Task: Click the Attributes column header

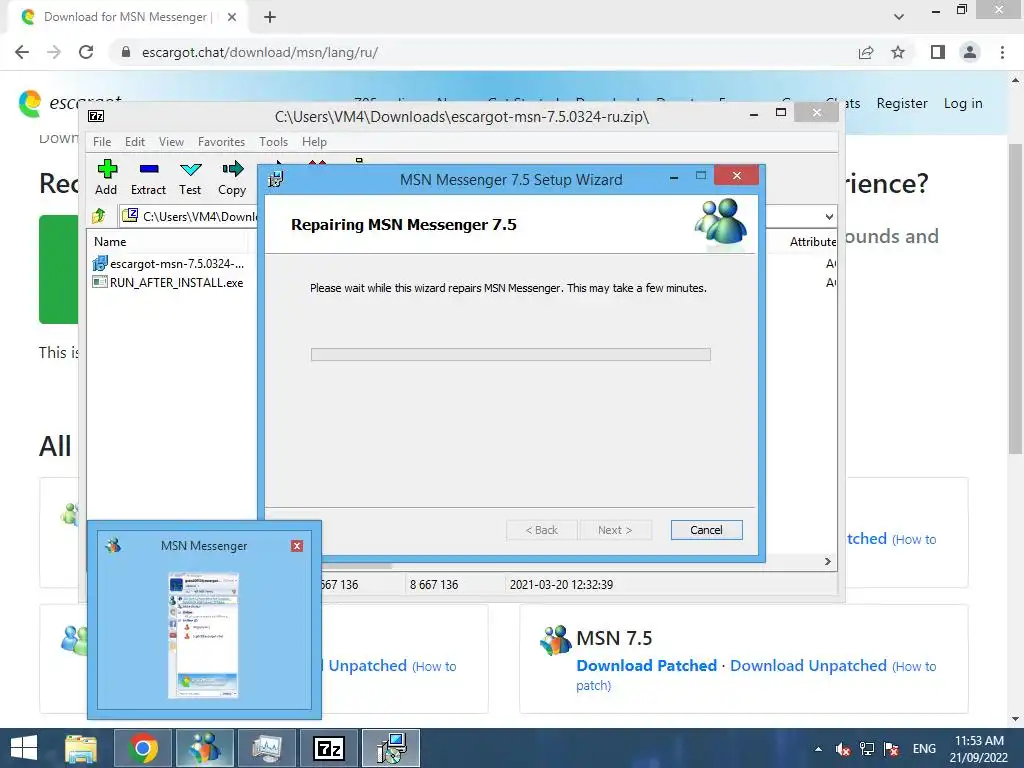Action: [x=812, y=242]
